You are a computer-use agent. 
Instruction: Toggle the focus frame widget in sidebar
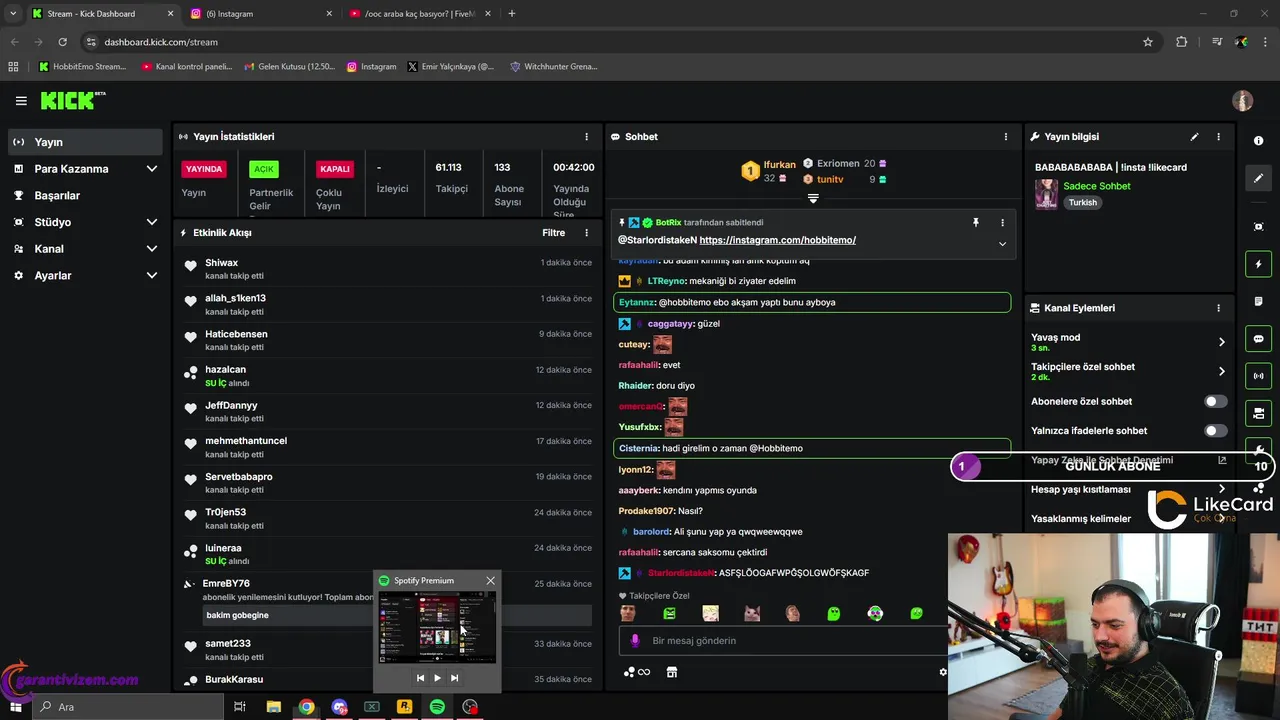(1259, 227)
